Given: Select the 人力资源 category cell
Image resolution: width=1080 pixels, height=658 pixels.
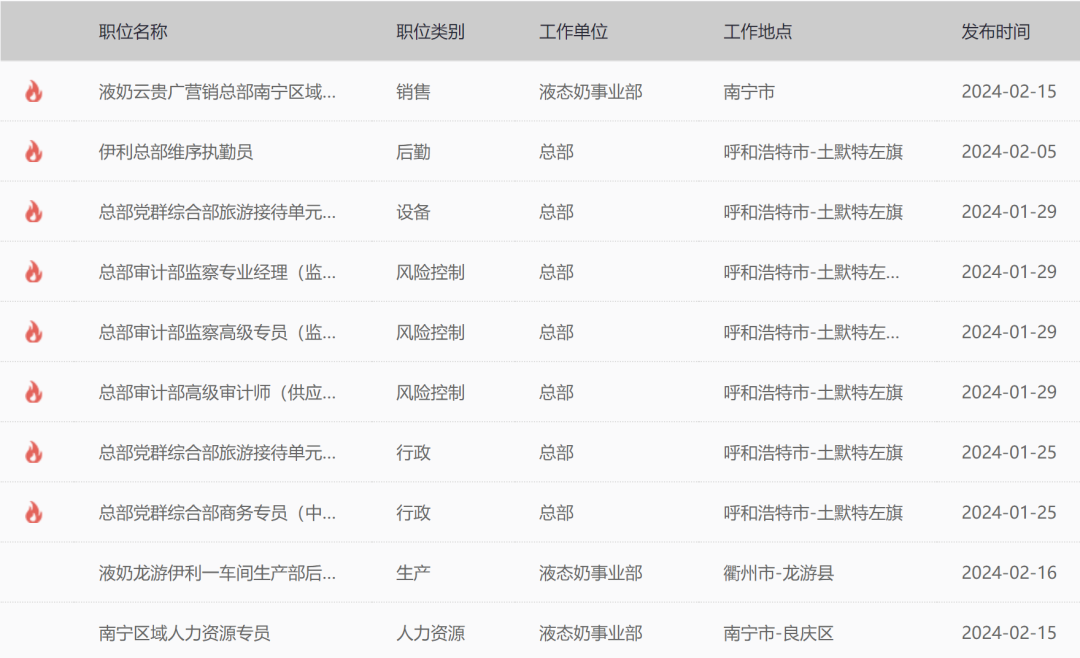Looking at the screenshot, I should [430, 633].
